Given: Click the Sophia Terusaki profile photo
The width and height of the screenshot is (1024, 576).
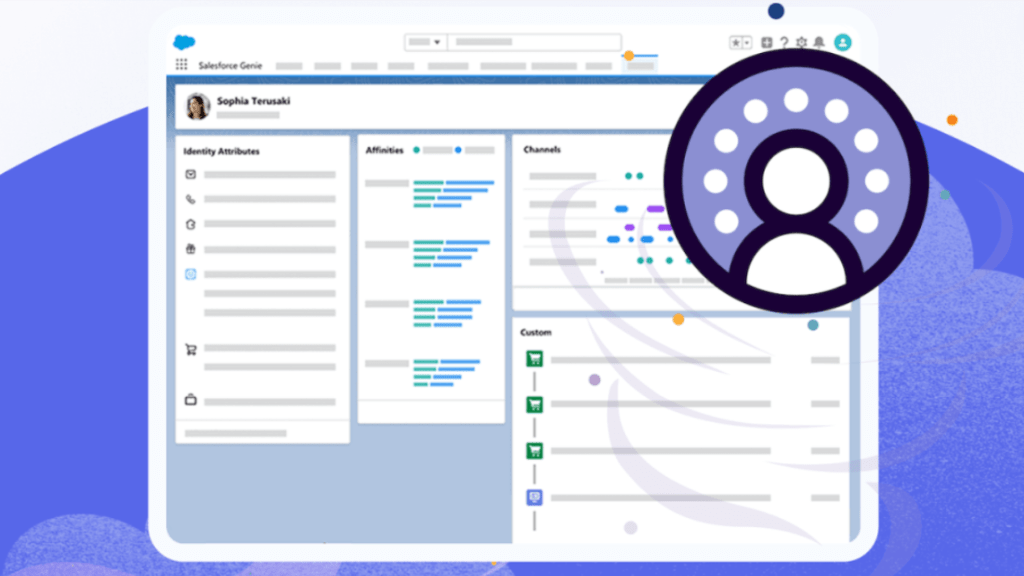Looking at the screenshot, I should [x=198, y=106].
